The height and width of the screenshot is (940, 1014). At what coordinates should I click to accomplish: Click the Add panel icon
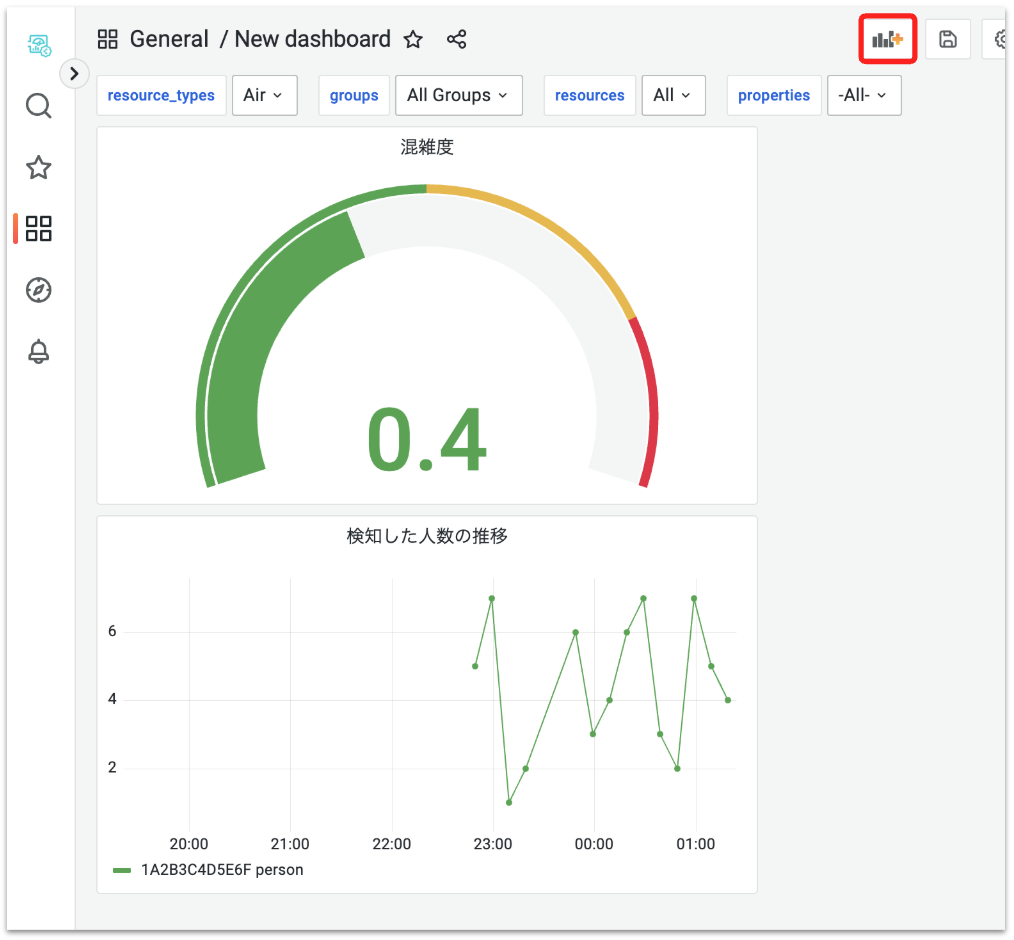click(x=888, y=39)
